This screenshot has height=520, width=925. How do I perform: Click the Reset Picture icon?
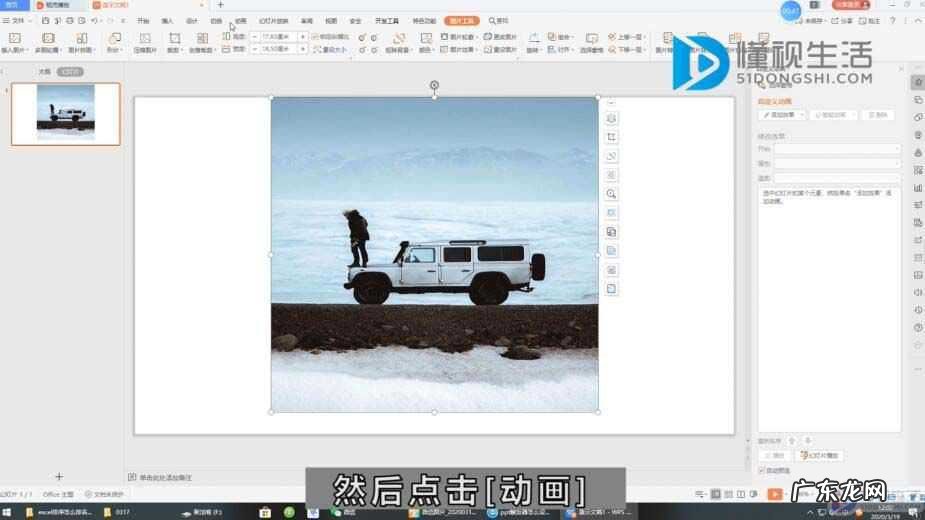coord(500,50)
